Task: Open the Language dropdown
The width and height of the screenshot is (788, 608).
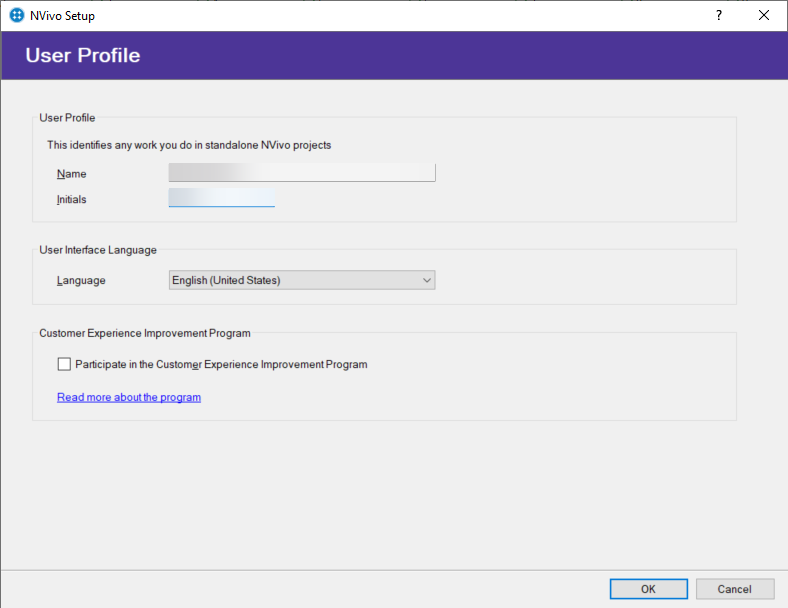Action: [x=302, y=280]
